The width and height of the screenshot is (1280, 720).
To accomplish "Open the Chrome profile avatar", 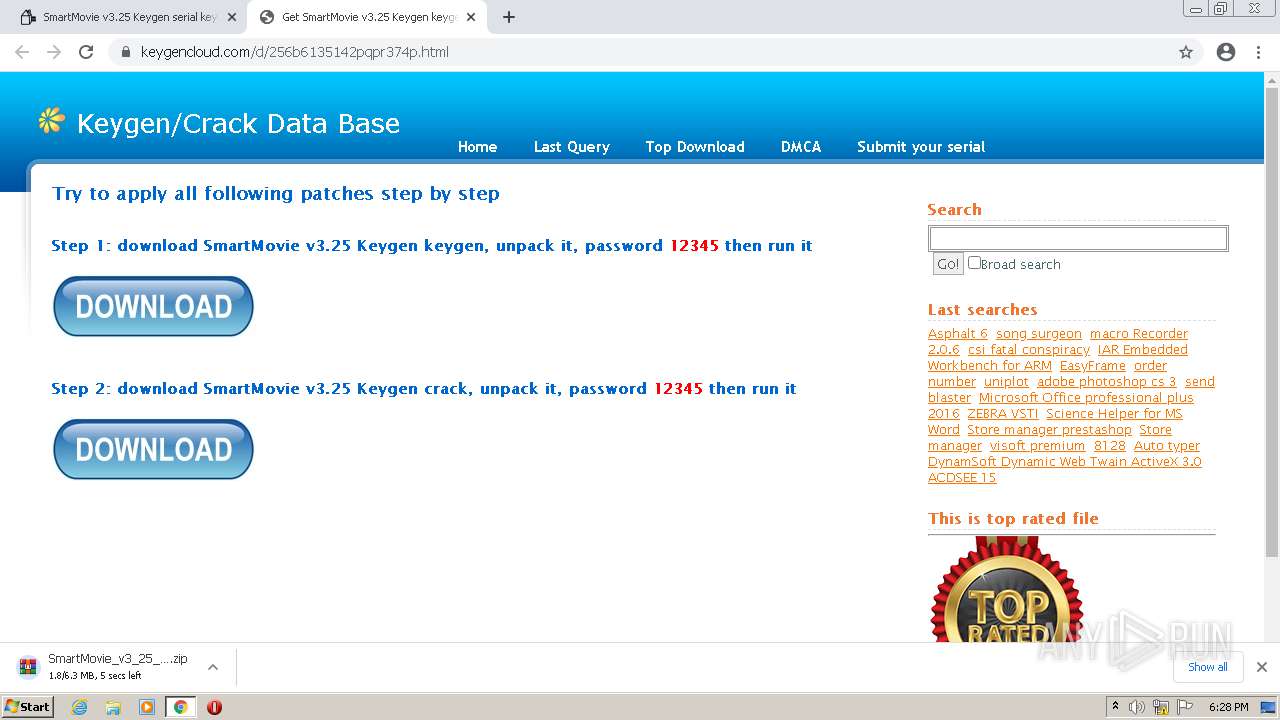I will 1226,52.
